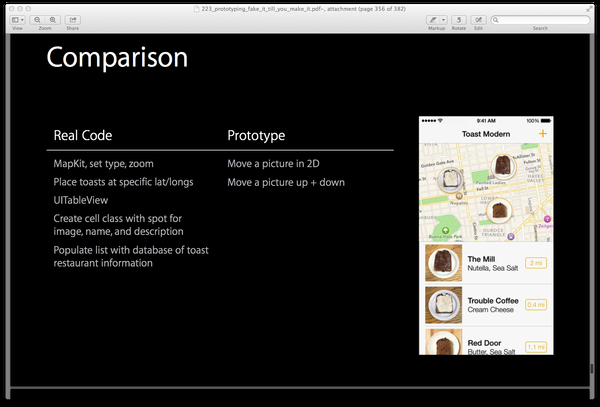Image resolution: width=600 pixels, height=407 pixels.
Task: Open the View sidebar mode button
Action: tap(15, 20)
